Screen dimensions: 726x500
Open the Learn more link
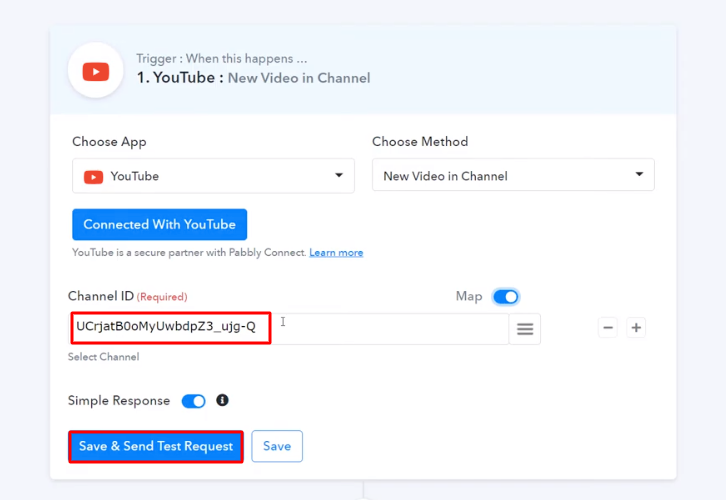click(336, 253)
